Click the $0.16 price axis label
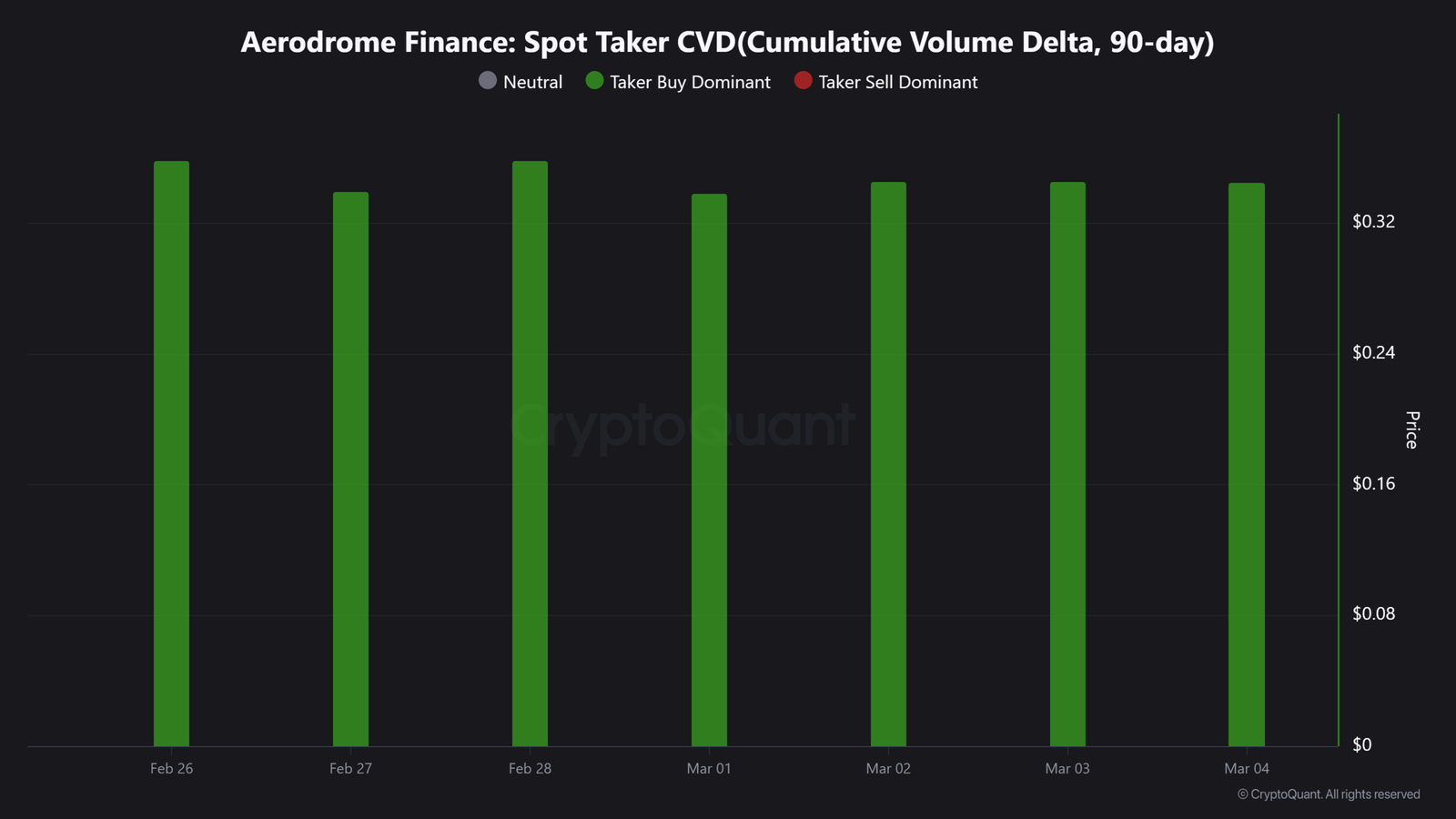 pyautogui.click(x=1373, y=483)
